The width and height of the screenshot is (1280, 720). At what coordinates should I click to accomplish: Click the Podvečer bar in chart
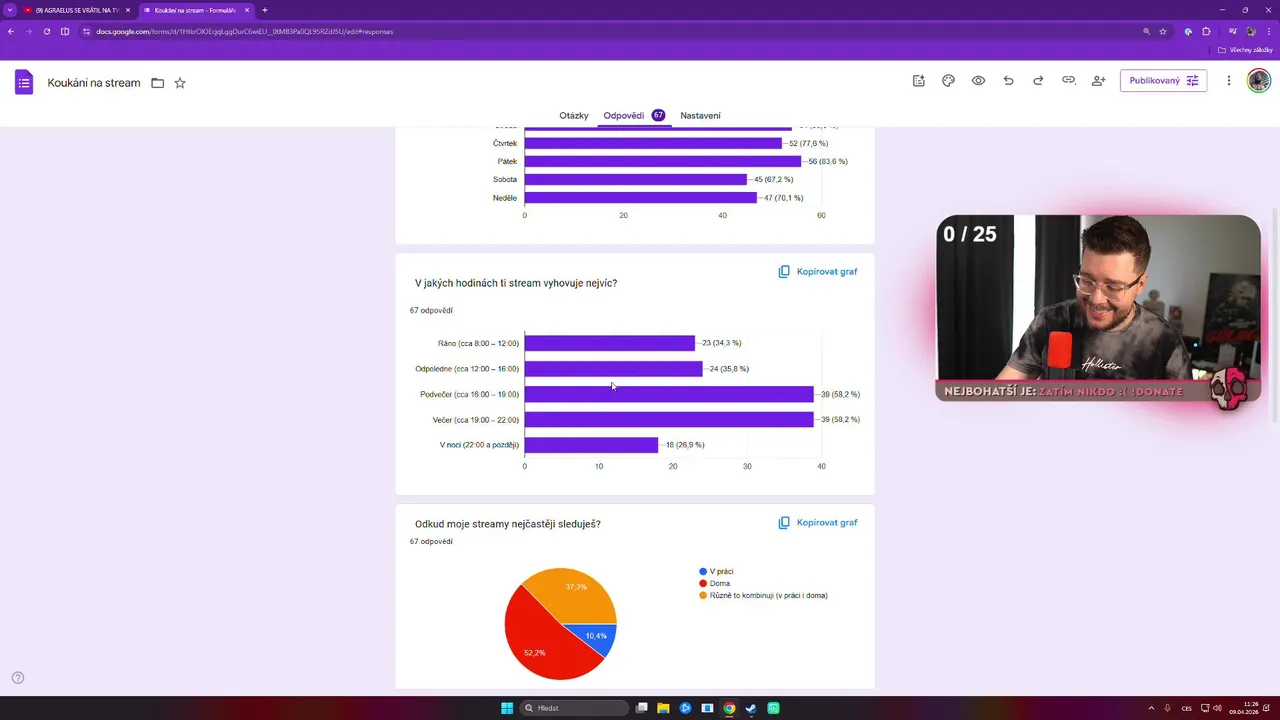tap(669, 394)
